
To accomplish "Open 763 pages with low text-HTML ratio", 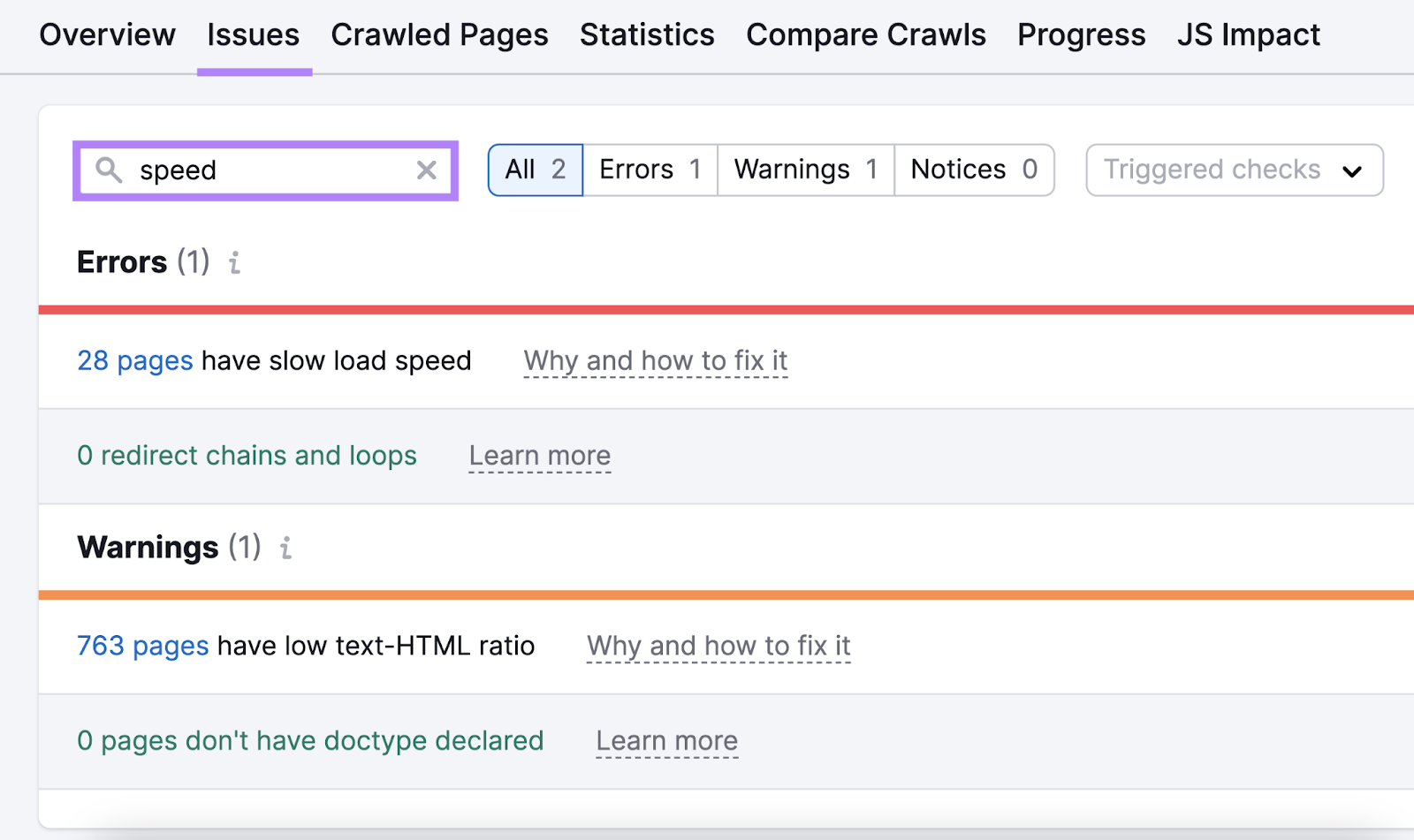I will click(141, 646).
